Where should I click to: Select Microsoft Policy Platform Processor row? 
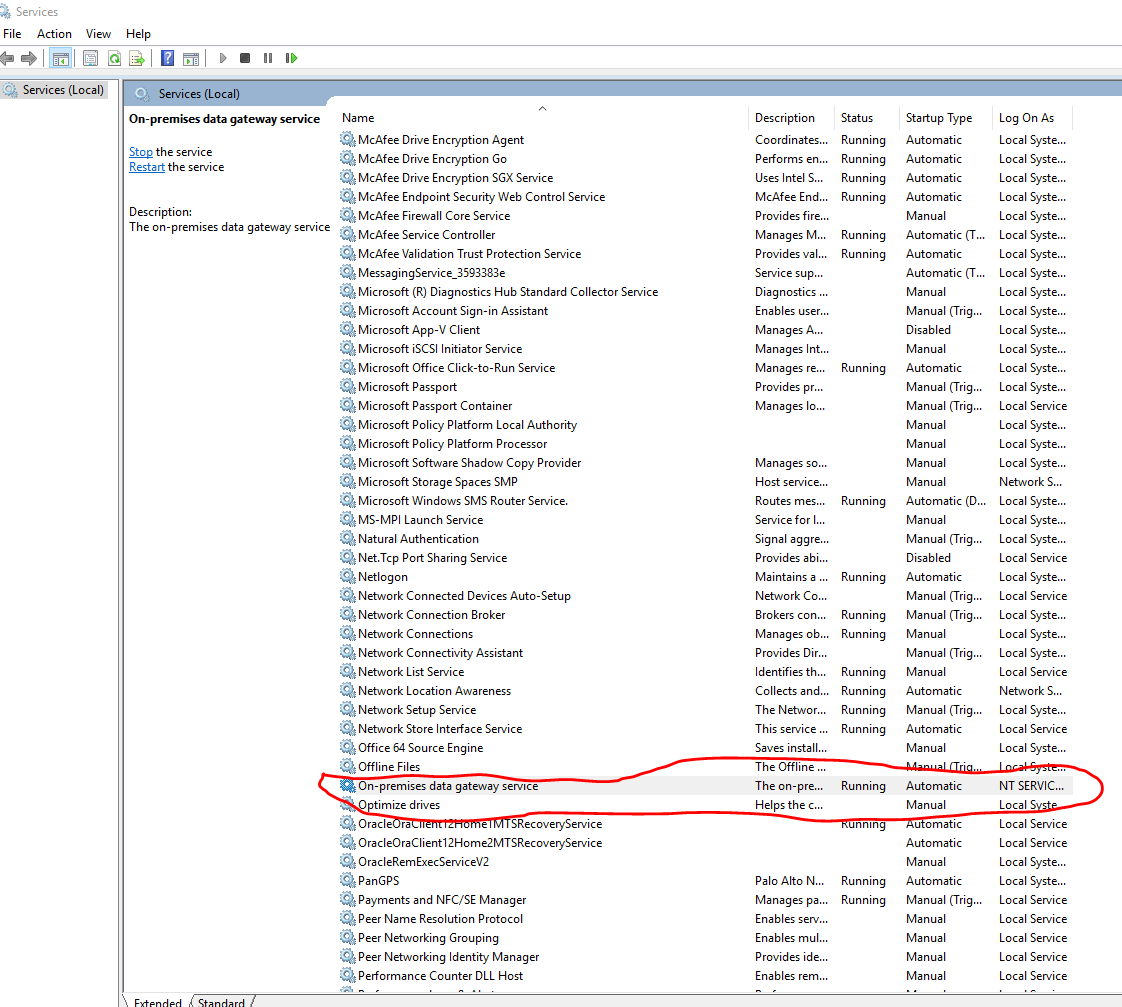pos(706,444)
